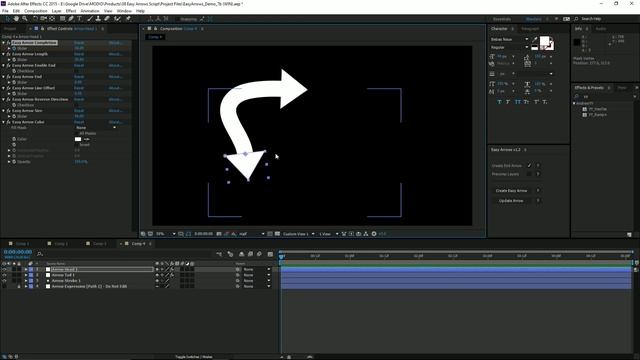Select the Clone Stamp tool

coord(98,19)
